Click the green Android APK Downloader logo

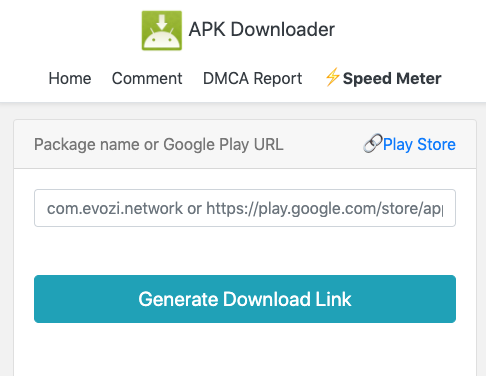(162, 30)
